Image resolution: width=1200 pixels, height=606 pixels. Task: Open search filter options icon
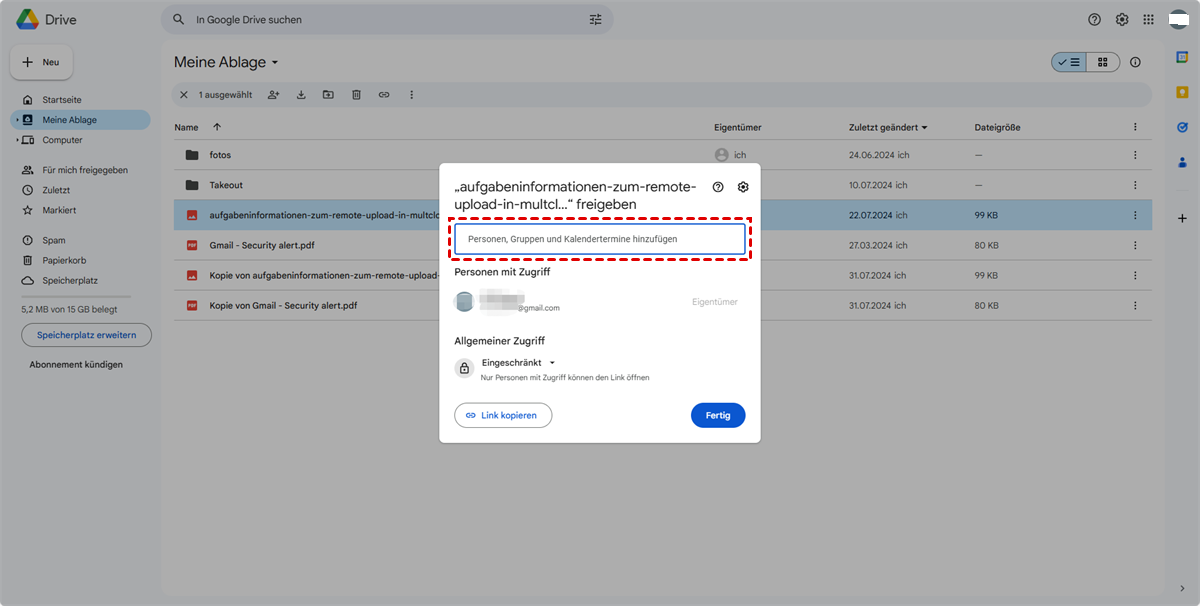[x=596, y=19]
